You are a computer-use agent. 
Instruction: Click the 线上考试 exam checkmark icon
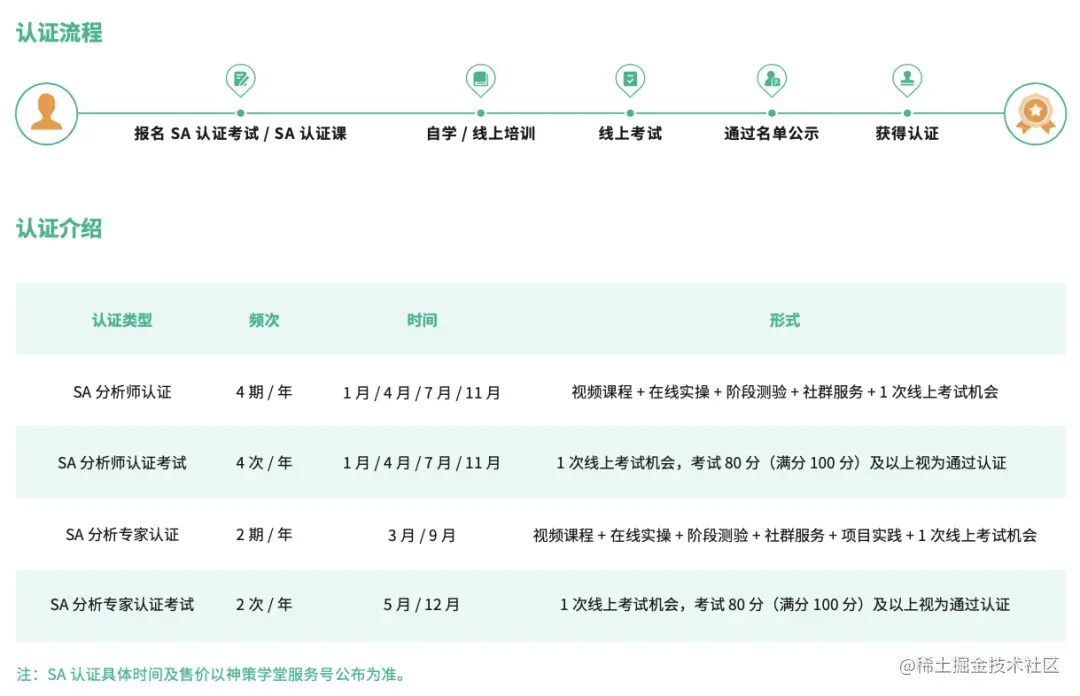[x=630, y=78]
